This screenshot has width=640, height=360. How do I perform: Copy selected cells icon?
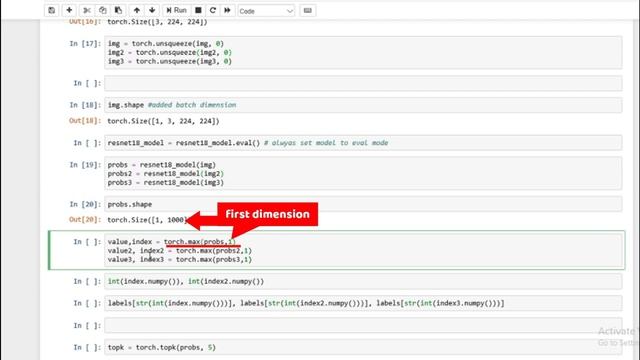pos(102,11)
